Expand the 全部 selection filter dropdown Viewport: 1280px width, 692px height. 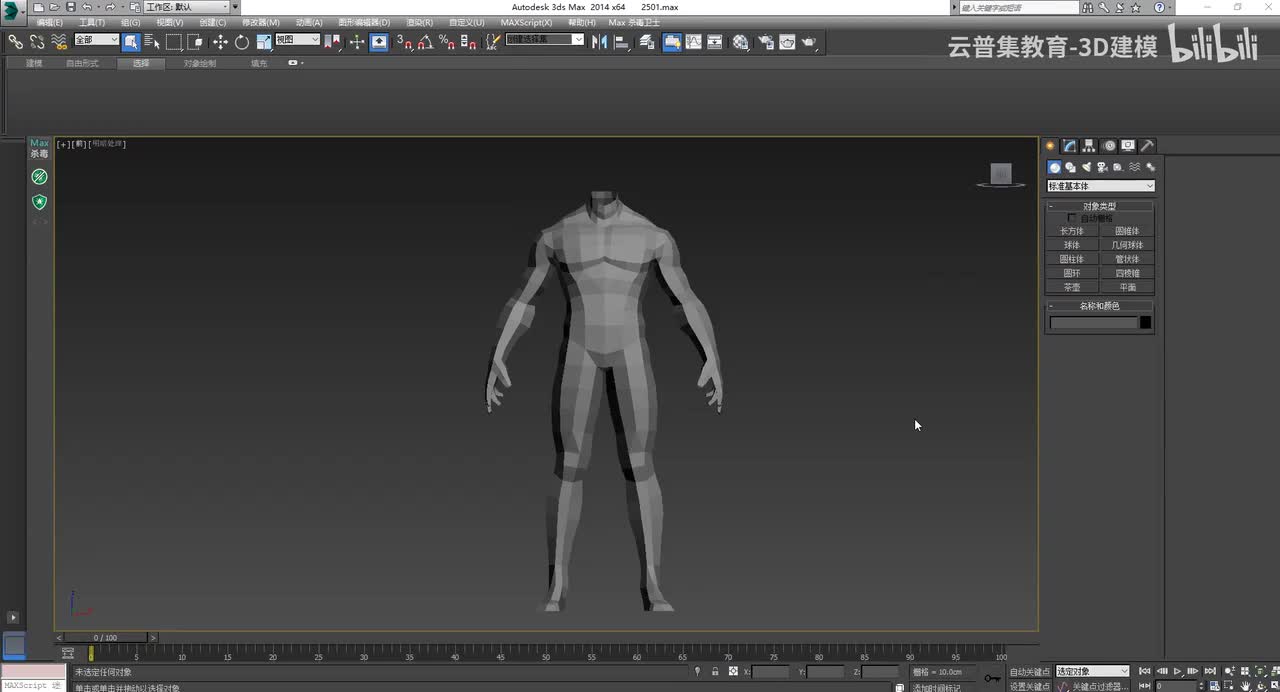(x=97, y=40)
